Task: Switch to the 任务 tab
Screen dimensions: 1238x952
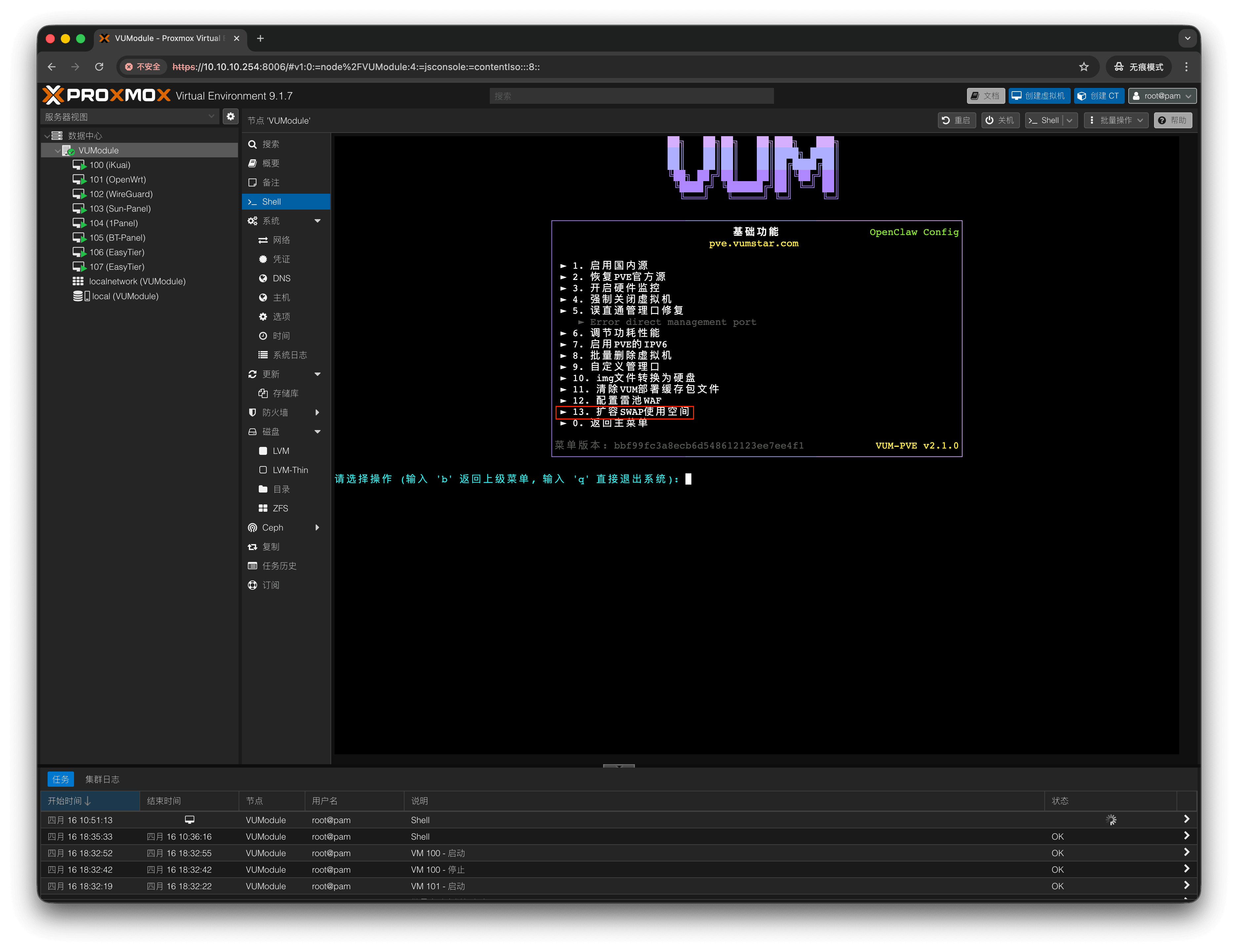Action: click(x=60, y=780)
